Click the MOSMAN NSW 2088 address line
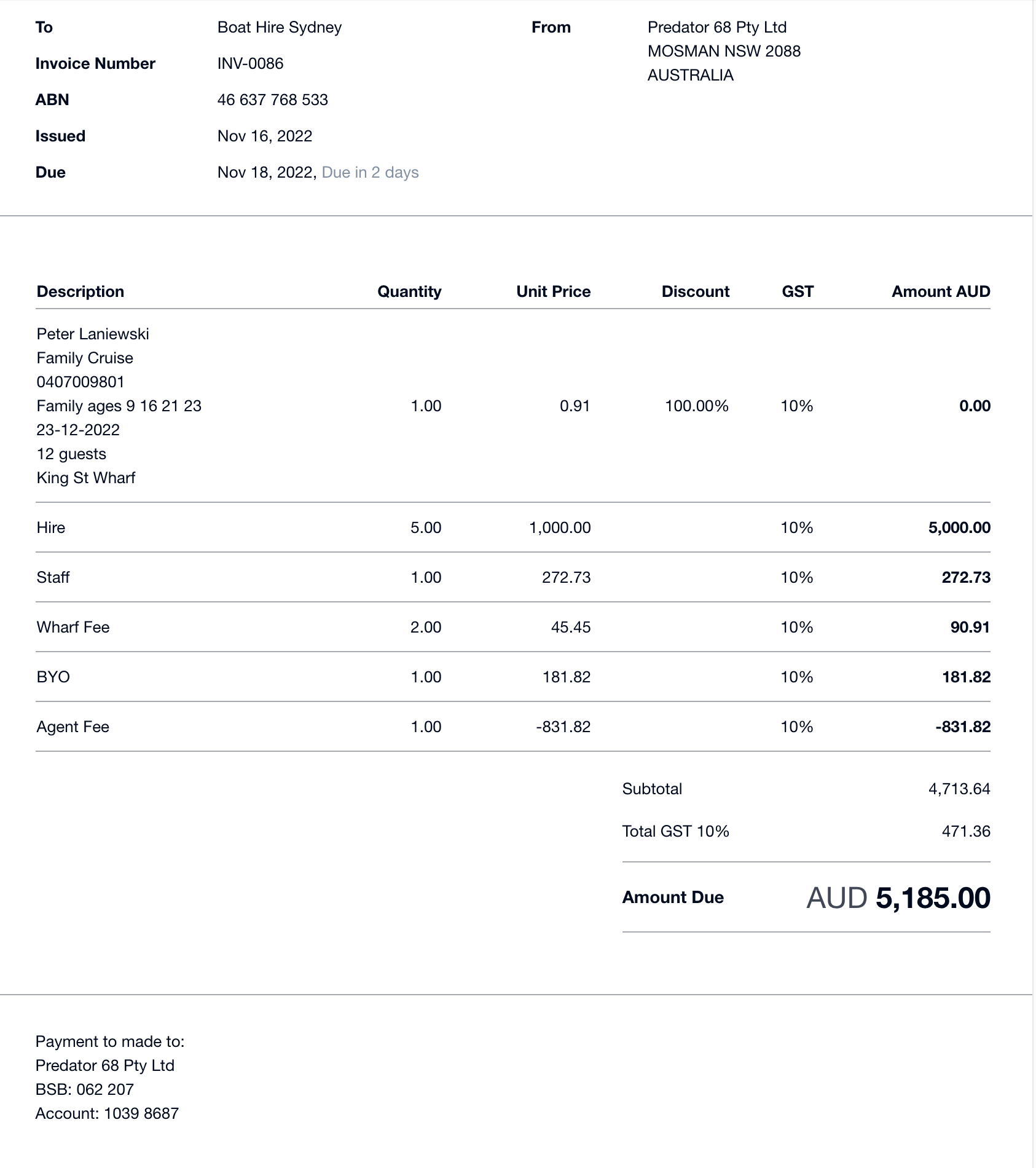This screenshot has height=1168, width=1036. pyautogui.click(x=724, y=51)
